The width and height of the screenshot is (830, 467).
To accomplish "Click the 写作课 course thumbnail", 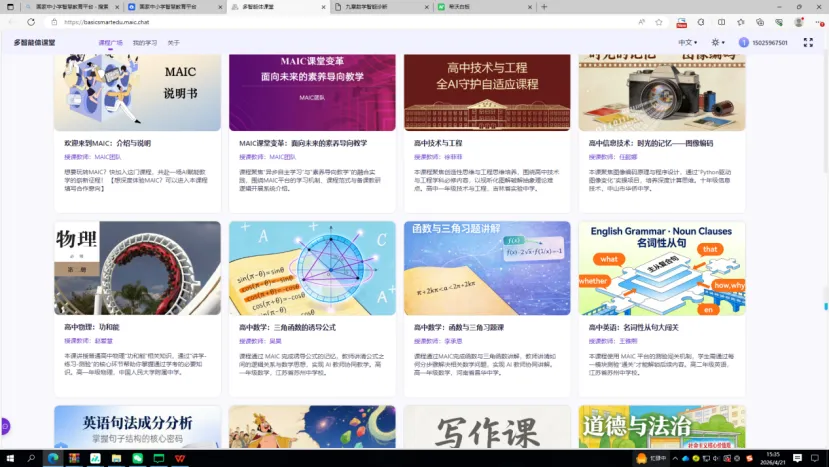I will (x=487, y=427).
